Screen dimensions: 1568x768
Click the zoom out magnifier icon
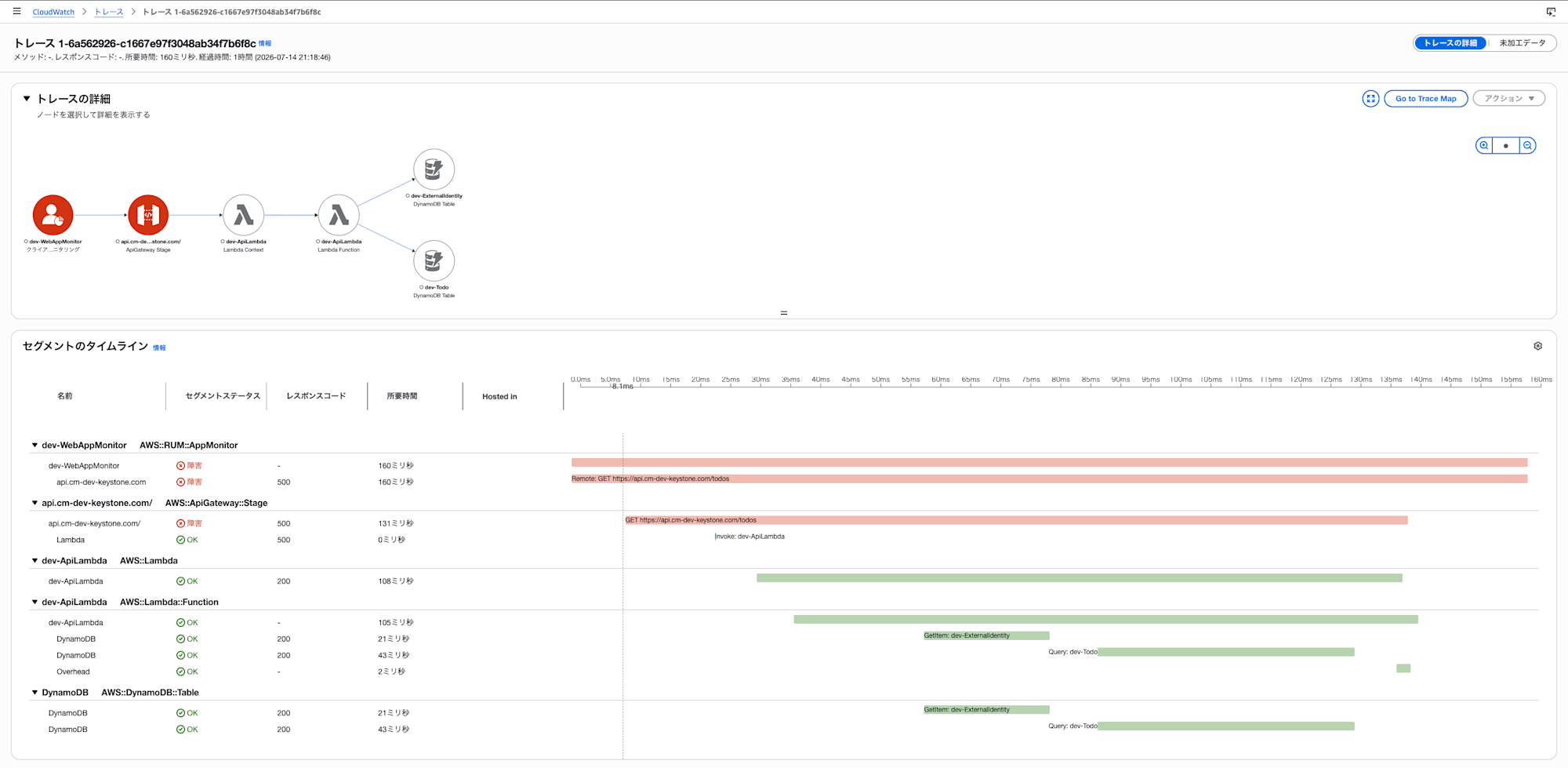(x=1527, y=146)
